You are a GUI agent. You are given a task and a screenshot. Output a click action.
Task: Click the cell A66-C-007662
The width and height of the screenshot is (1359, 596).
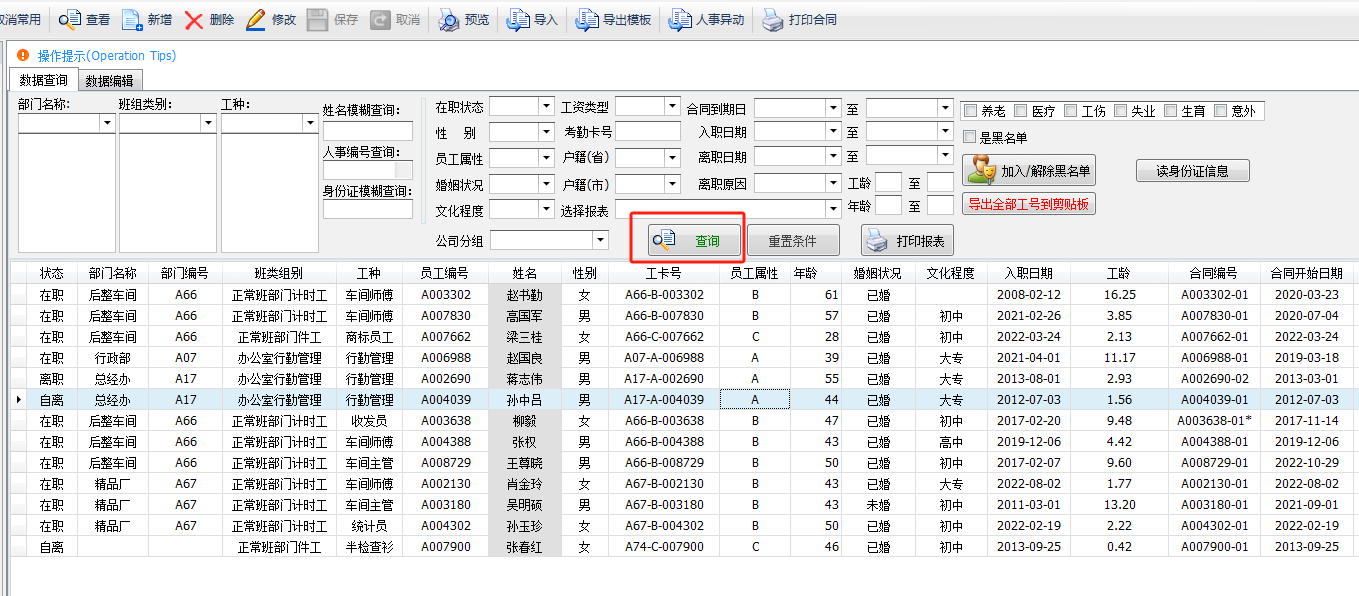tap(664, 337)
